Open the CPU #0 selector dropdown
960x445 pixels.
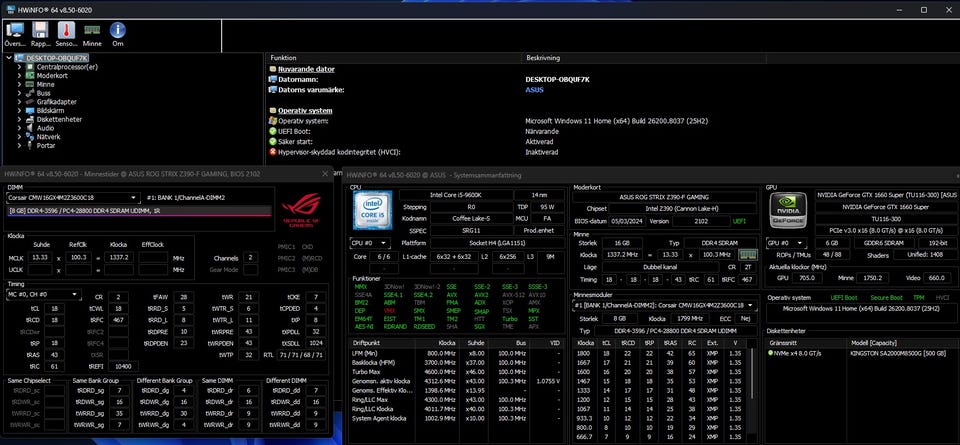372,243
